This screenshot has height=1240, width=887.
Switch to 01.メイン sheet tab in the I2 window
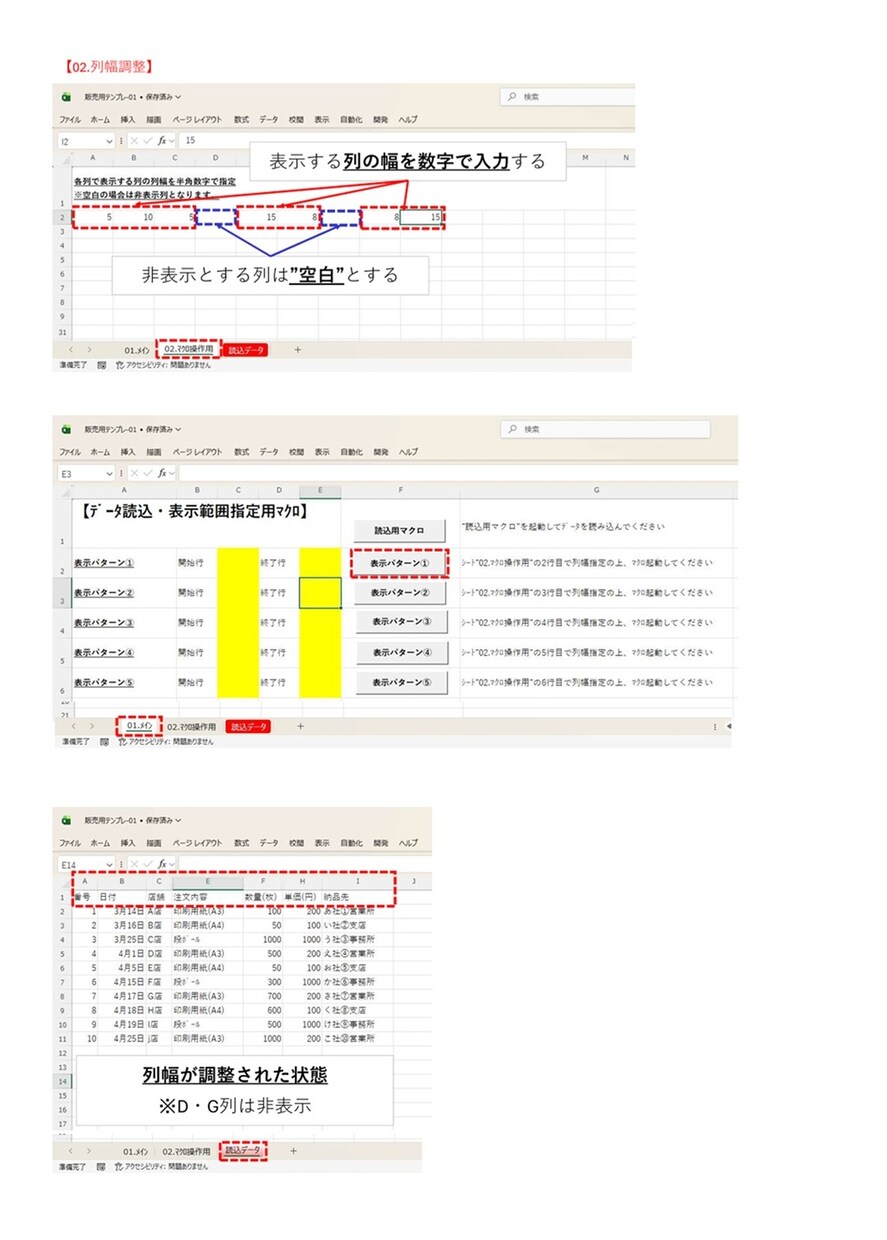(137, 349)
